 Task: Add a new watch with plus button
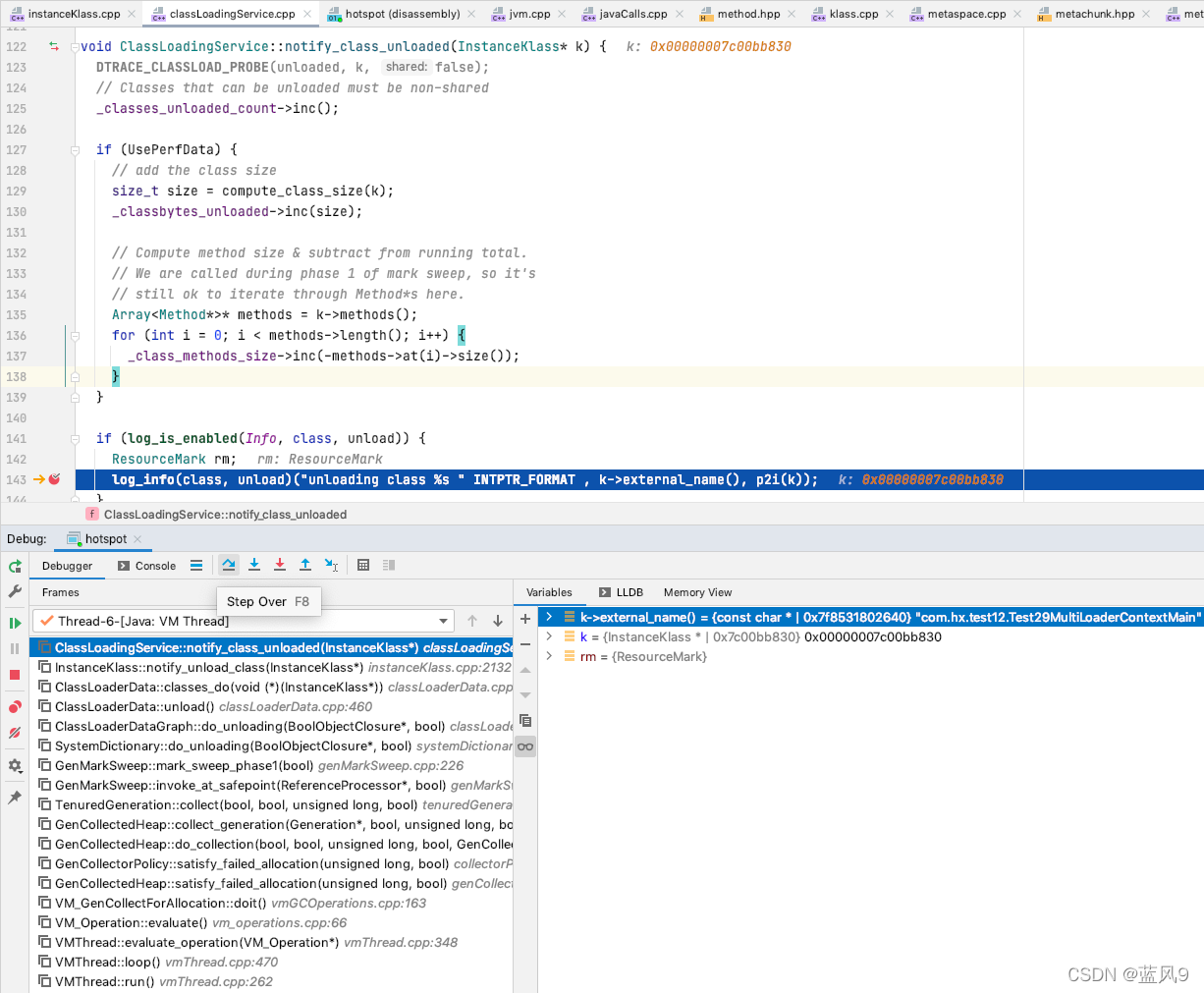[524, 619]
